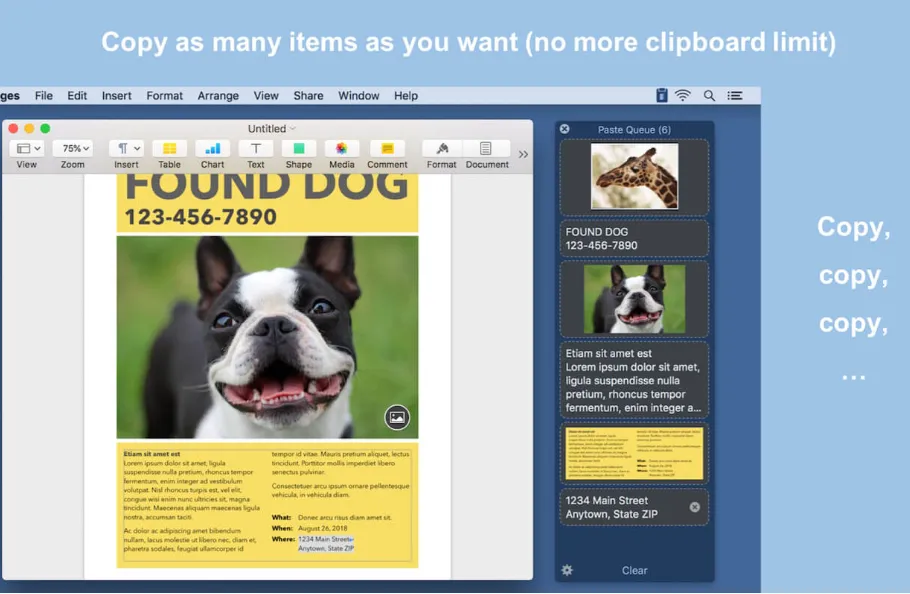Open the Format inspector
Screen dimensions: 910x594
[x=442, y=149]
